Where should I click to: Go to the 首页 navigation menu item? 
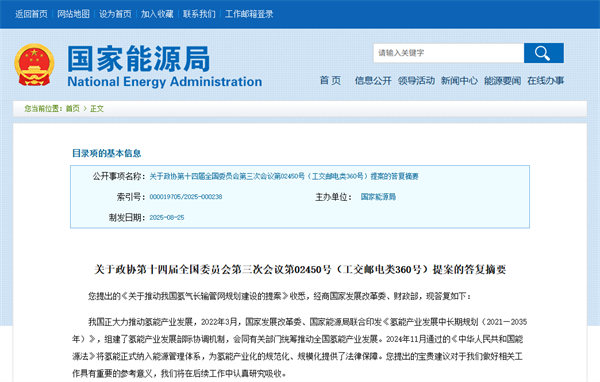tap(330, 80)
